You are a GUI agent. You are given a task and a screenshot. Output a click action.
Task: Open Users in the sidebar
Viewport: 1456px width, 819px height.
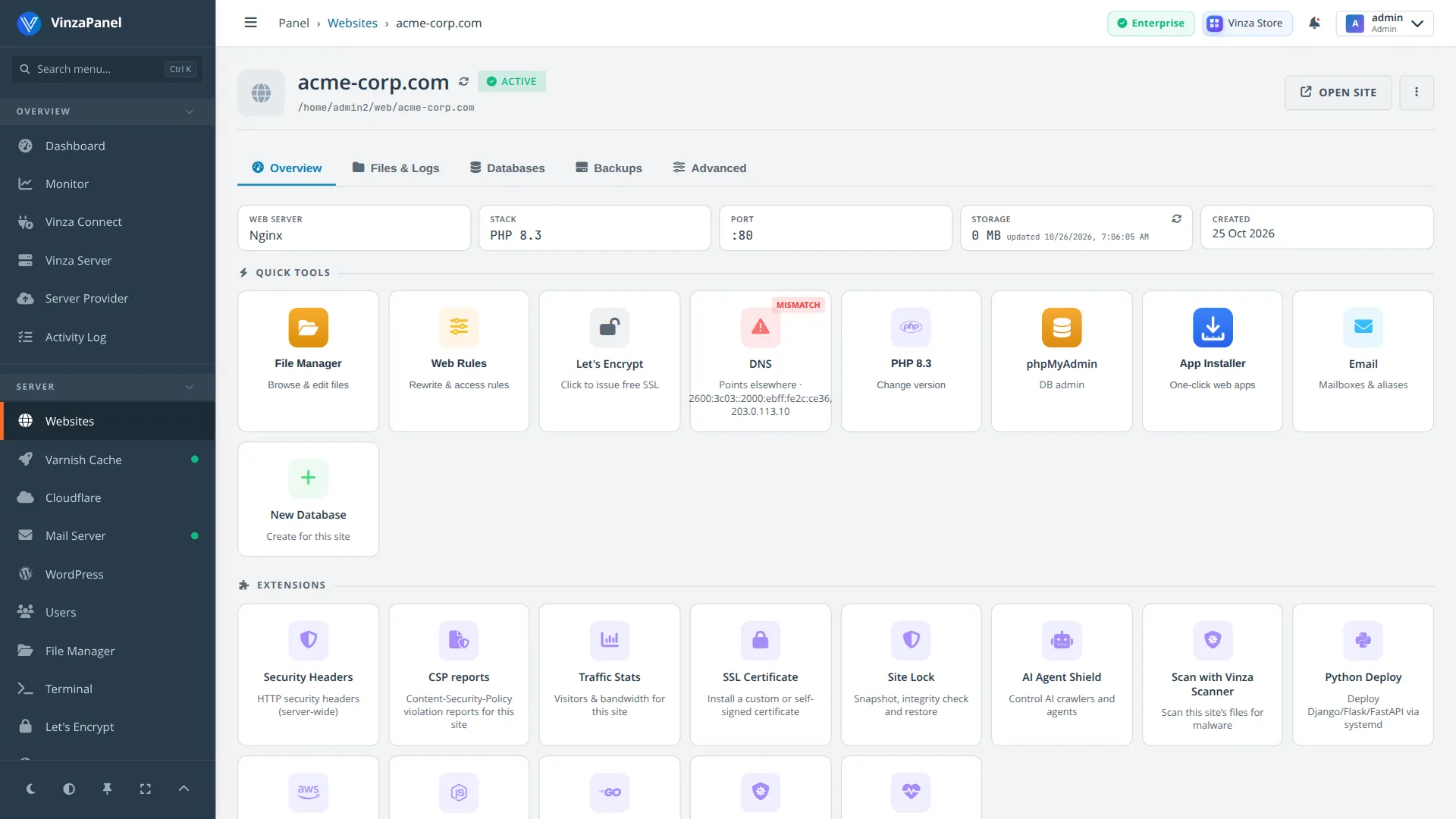[108, 612]
